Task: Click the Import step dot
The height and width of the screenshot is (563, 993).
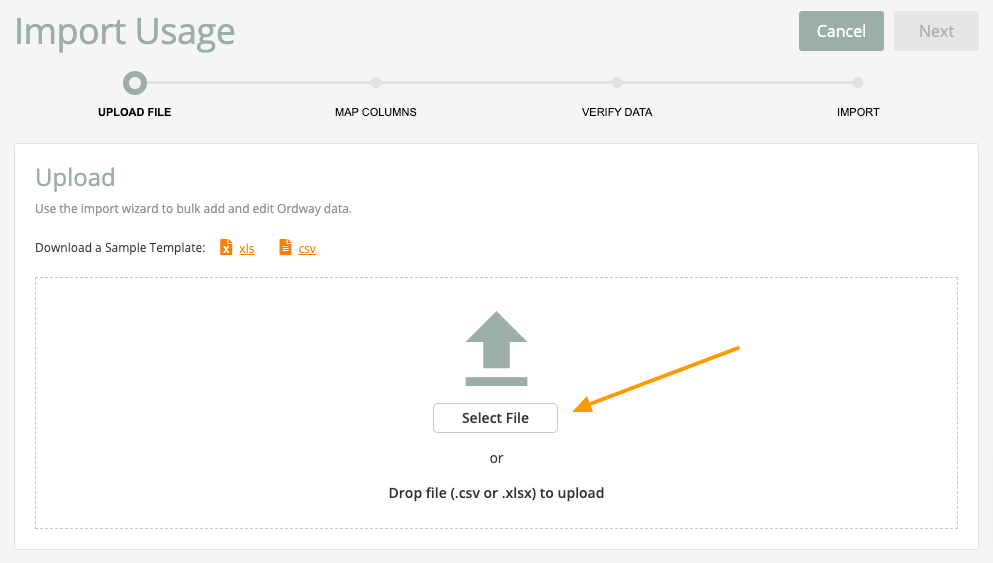Action: (x=858, y=82)
